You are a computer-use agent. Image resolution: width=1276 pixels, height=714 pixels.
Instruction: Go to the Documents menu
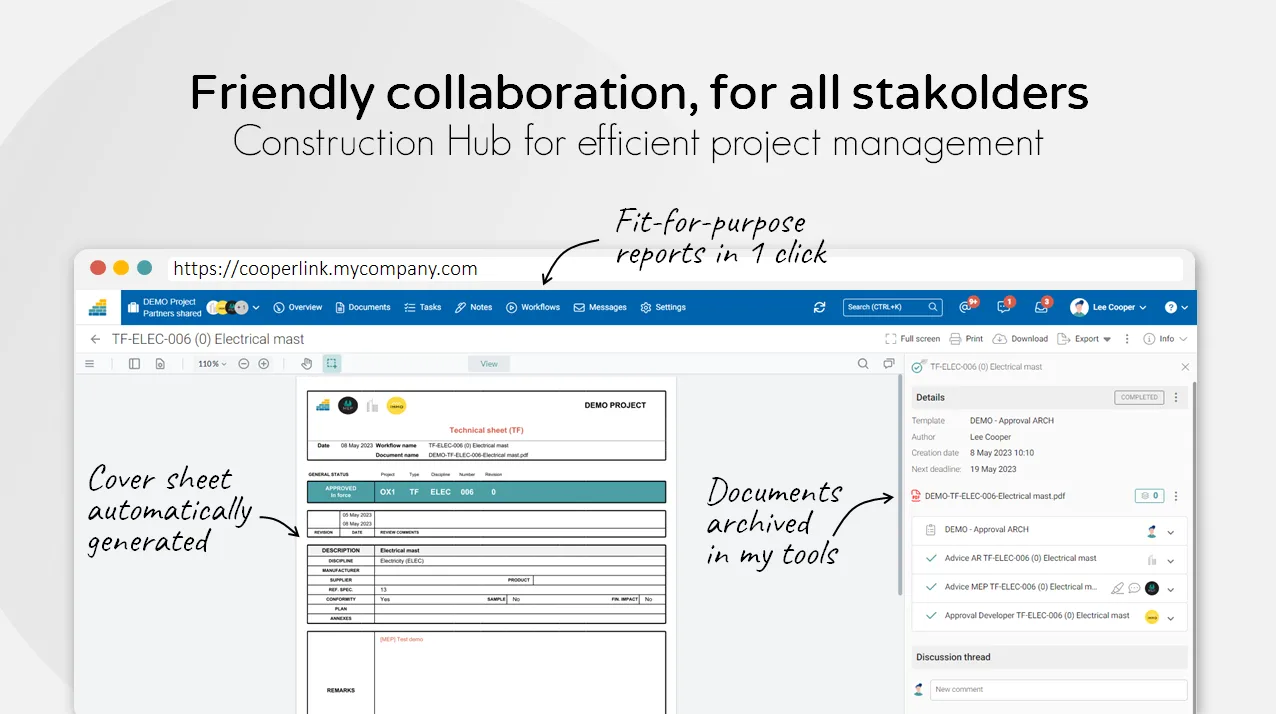pyautogui.click(x=363, y=307)
